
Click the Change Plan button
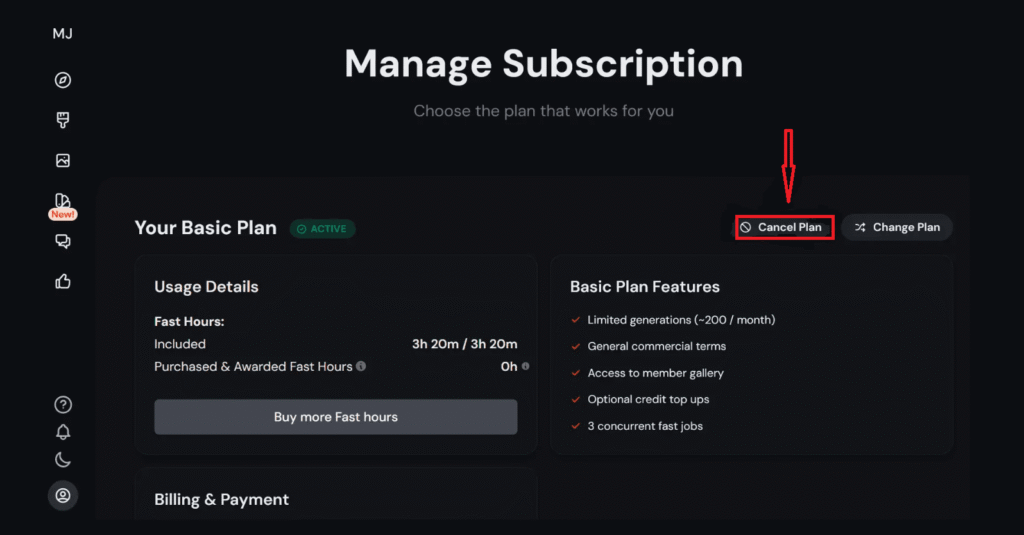(897, 227)
